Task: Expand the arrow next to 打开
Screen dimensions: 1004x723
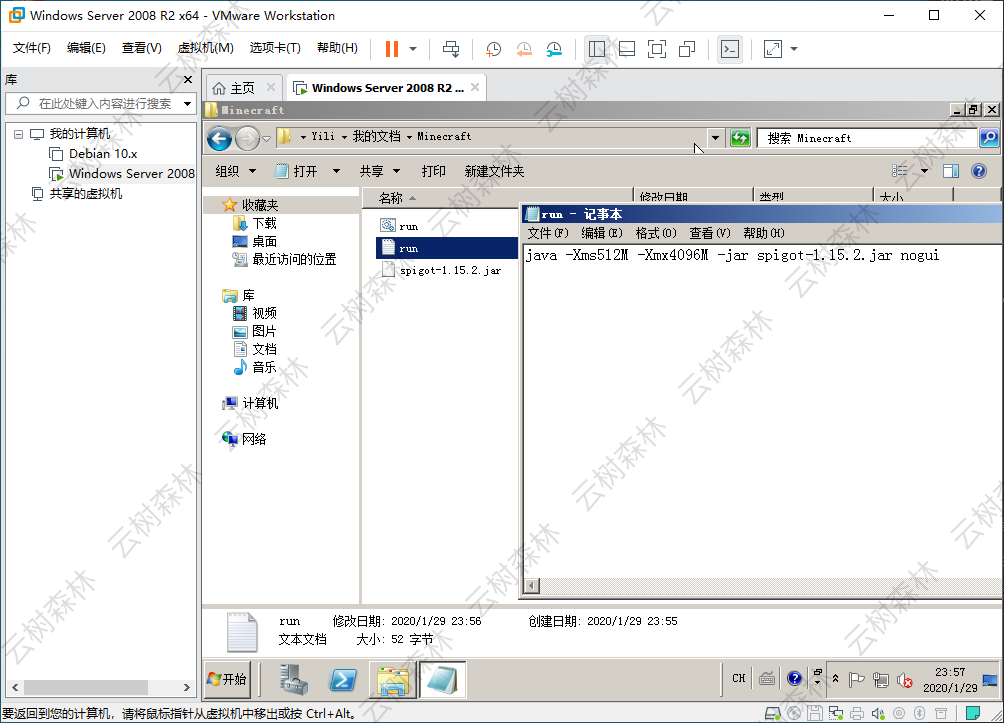Action: [336, 171]
